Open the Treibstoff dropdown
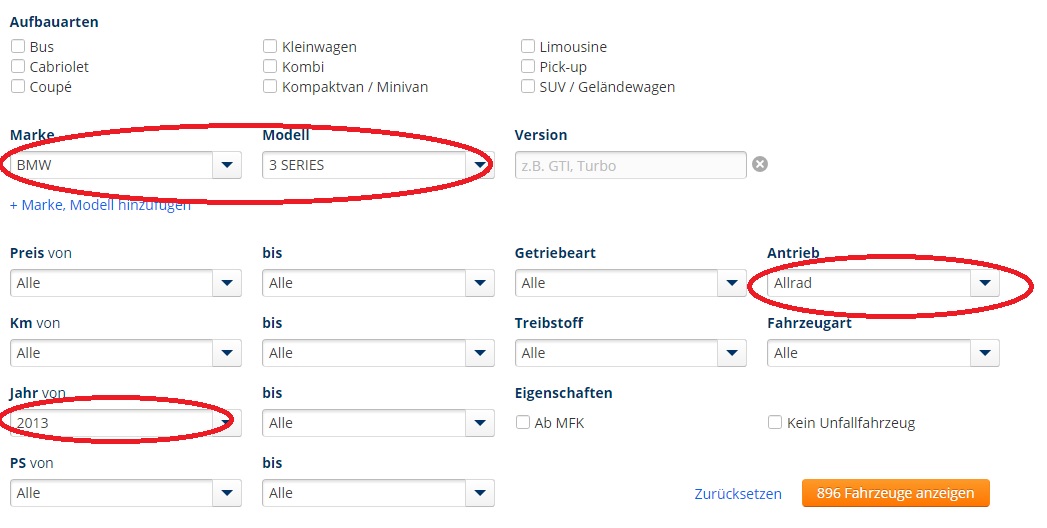The width and height of the screenshot is (1047, 528). pyautogui.click(x=630, y=353)
